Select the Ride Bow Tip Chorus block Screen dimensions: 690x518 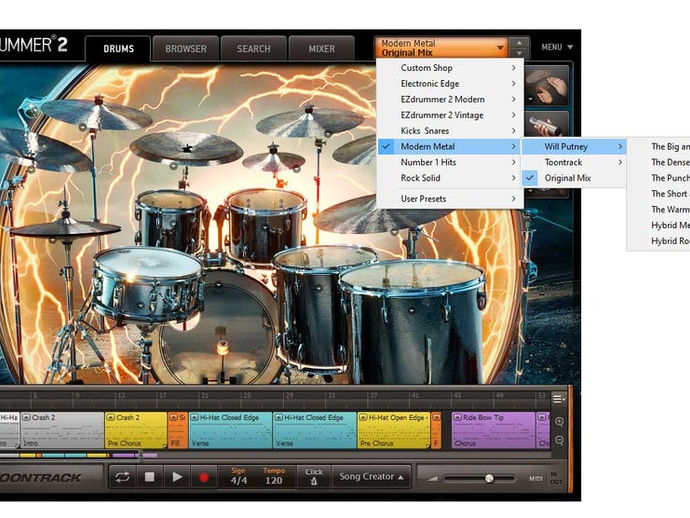pos(493,430)
